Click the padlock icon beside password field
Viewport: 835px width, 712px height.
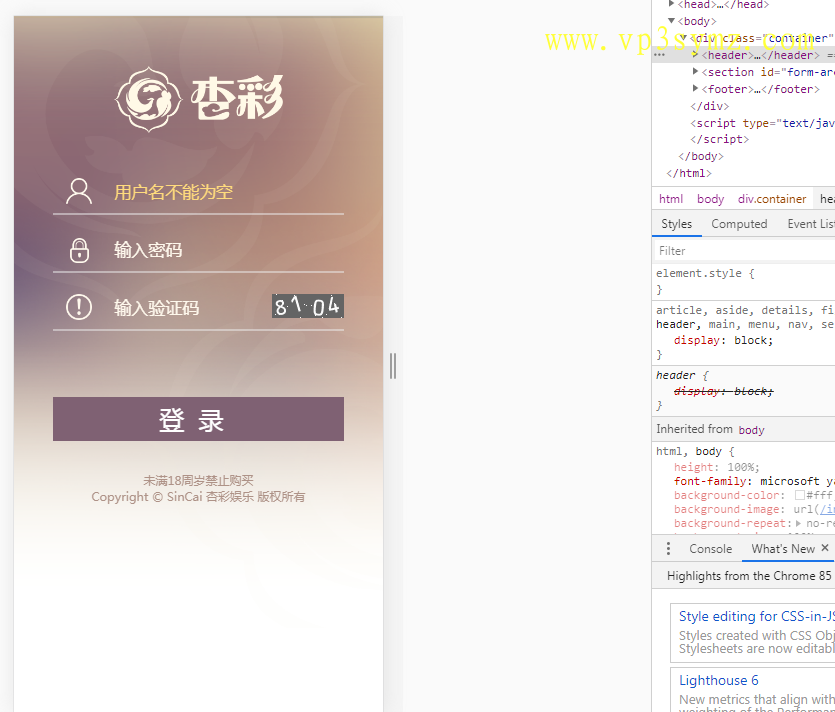(x=79, y=250)
